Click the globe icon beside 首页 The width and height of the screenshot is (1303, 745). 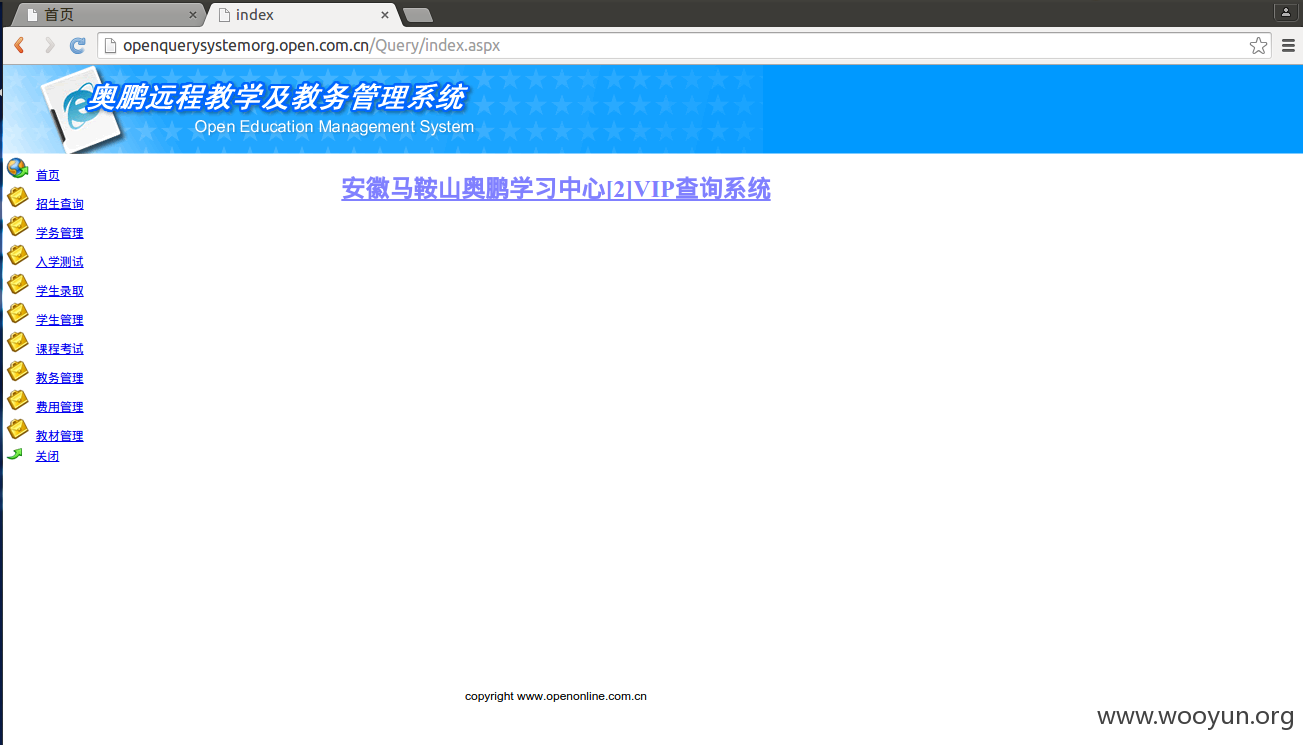(x=17, y=168)
